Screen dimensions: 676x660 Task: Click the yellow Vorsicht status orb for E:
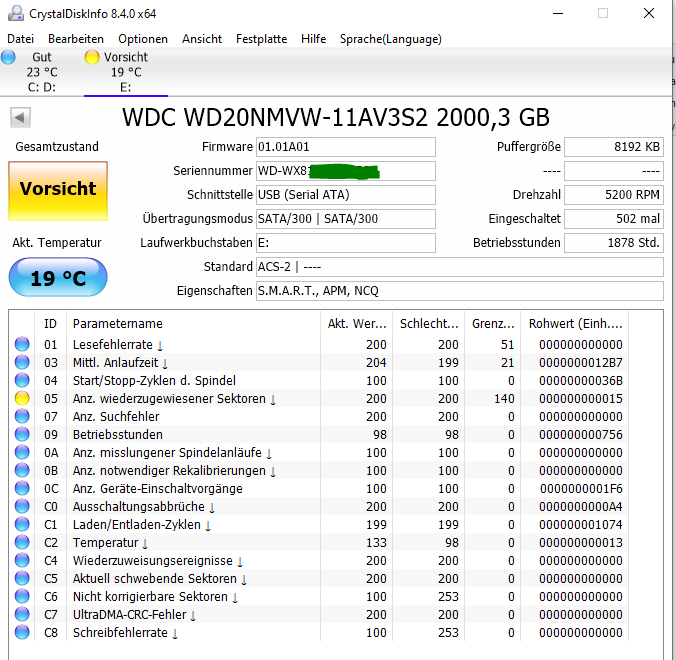coord(91,57)
